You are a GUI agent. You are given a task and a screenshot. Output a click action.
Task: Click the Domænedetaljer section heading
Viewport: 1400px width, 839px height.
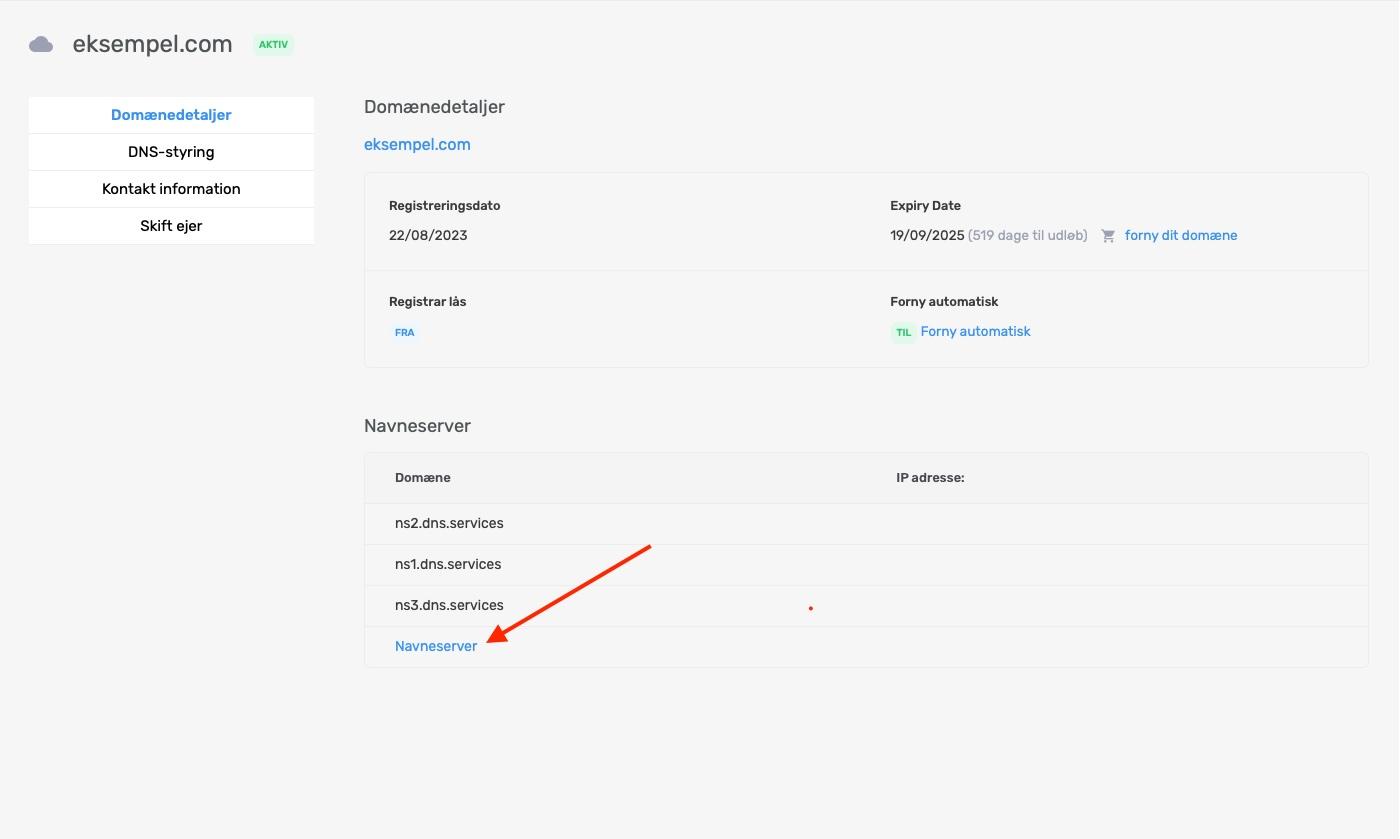434,106
